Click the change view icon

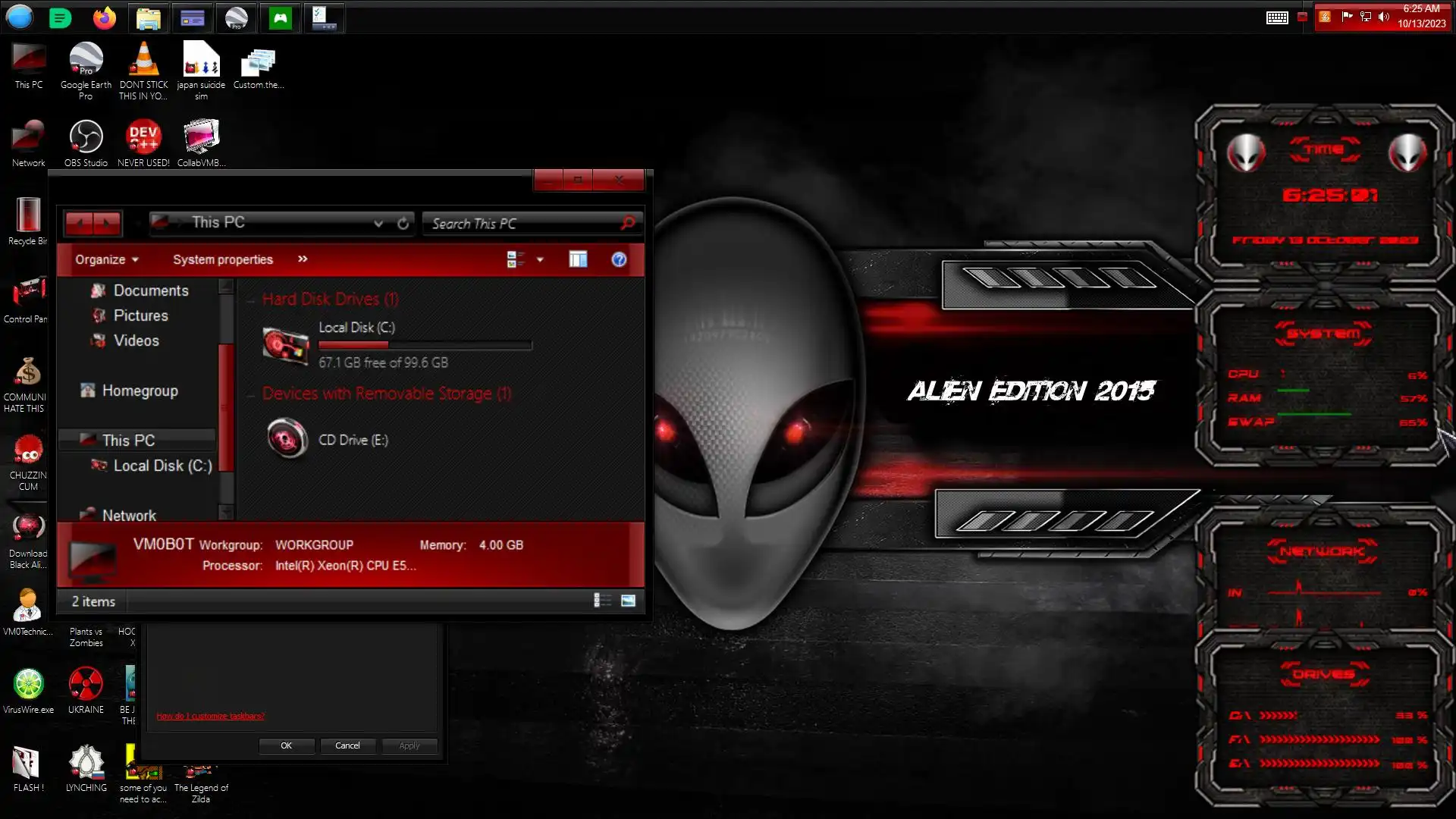click(x=515, y=259)
